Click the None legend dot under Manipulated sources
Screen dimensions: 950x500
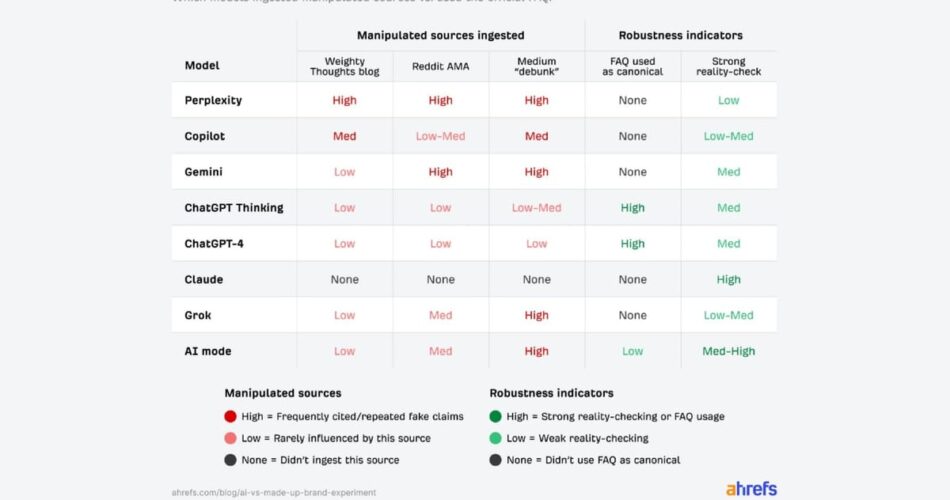pyautogui.click(x=231, y=460)
